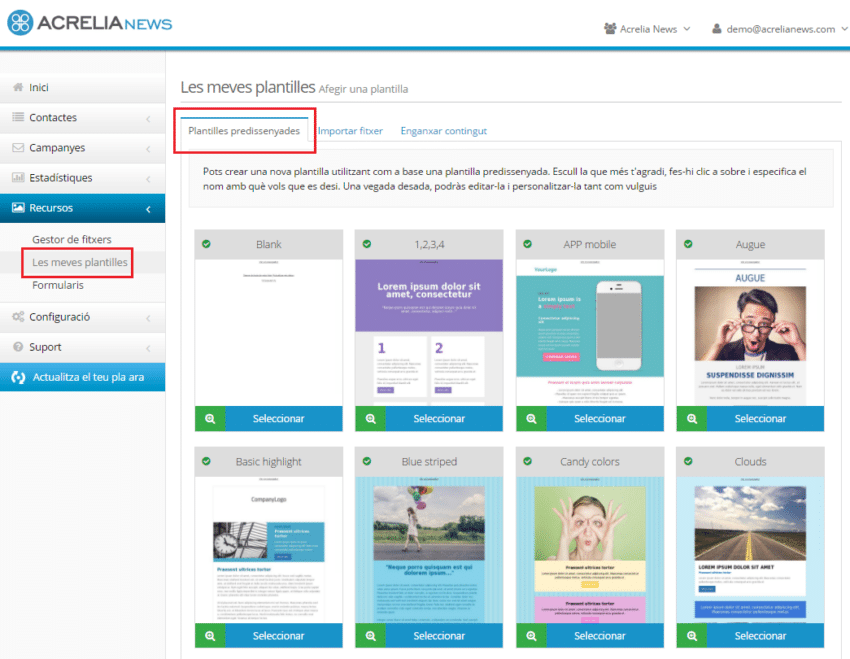Click the Clouds template thumbnail

click(x=750, y=550)
